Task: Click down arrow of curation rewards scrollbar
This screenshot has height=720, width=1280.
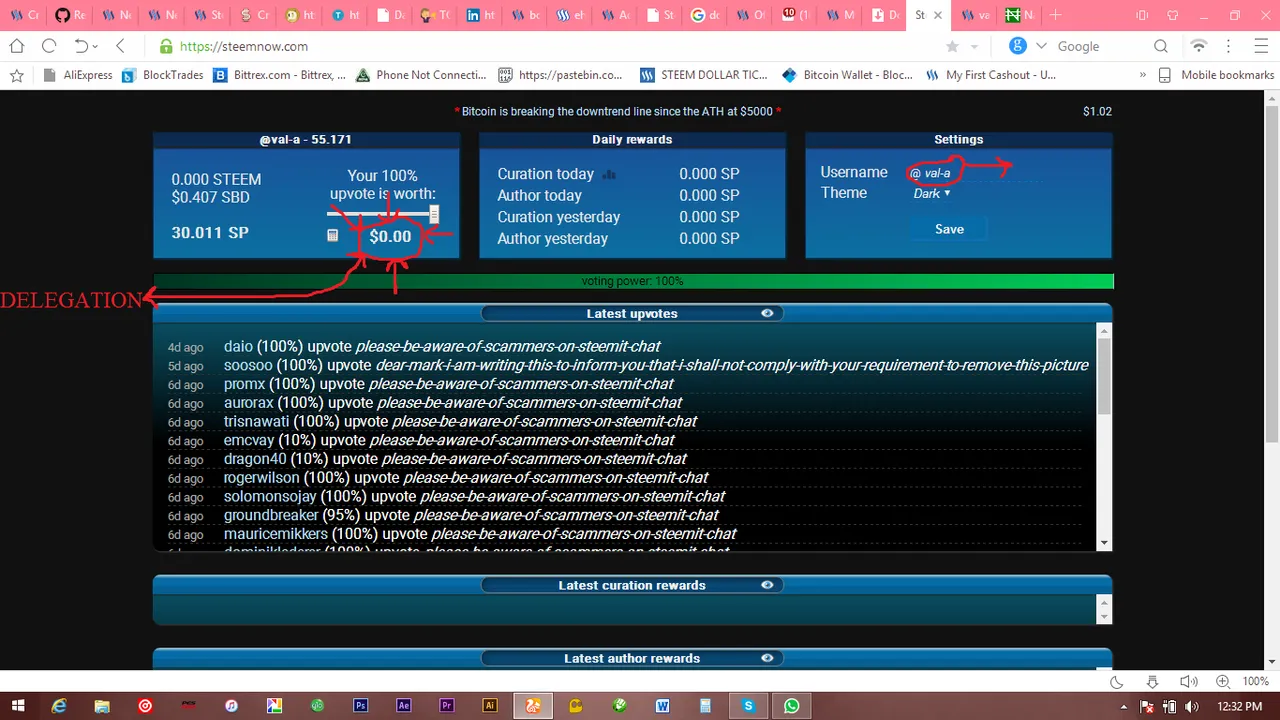Action: 1104,617
